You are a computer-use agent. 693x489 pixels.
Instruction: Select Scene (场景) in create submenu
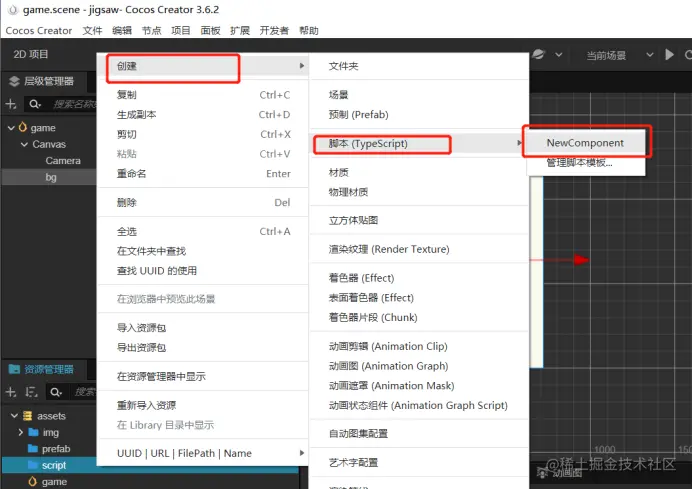tap(419, 95)
